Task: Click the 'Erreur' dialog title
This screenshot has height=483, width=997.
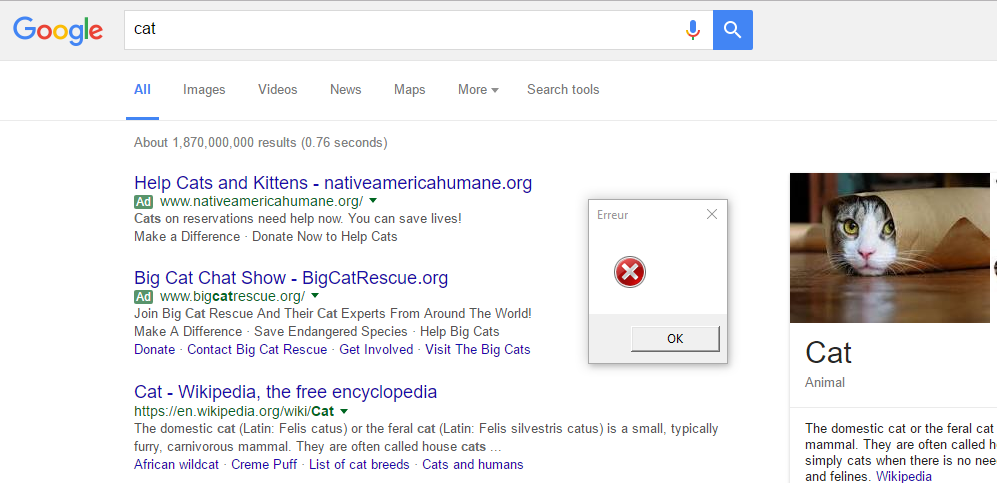Action: 612,215
